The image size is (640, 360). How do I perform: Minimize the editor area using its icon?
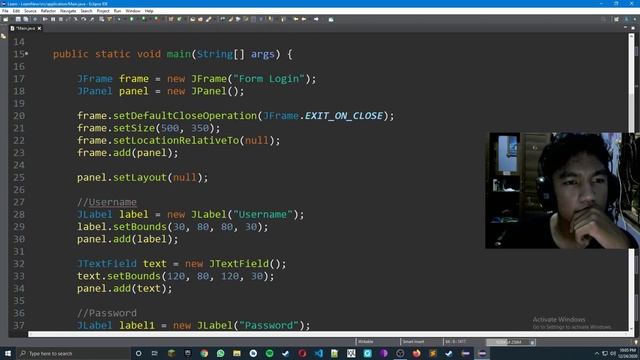pos(625,28)
